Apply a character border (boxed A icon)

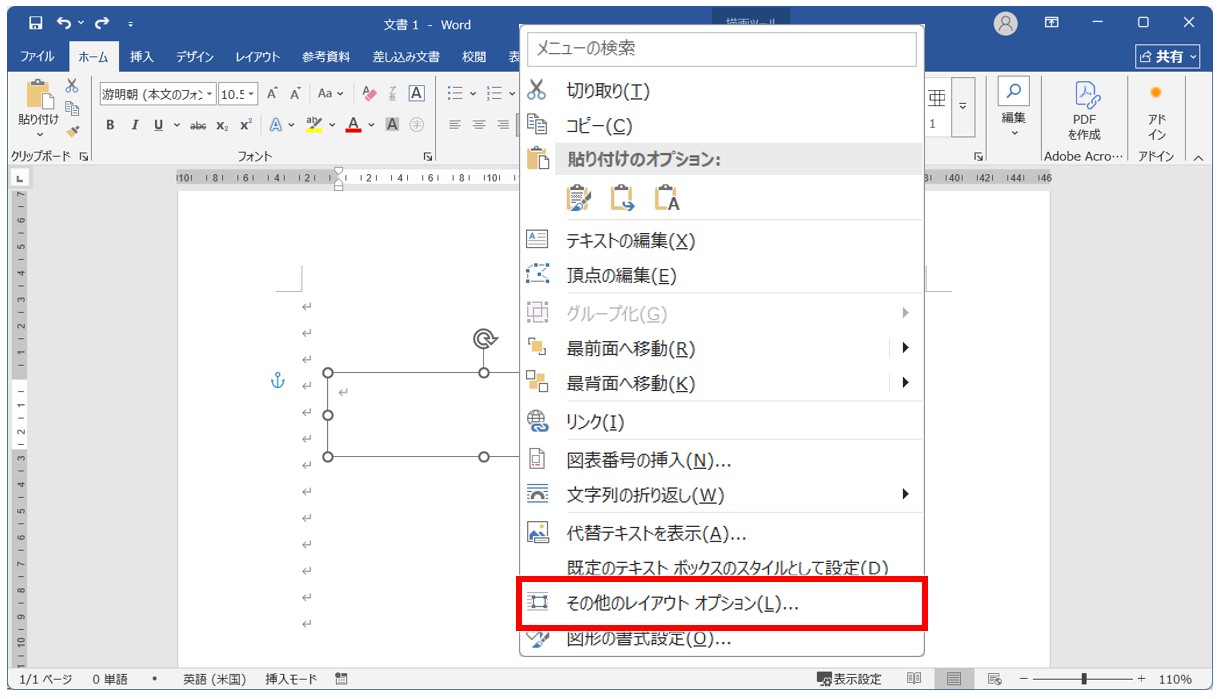(417, 93)
